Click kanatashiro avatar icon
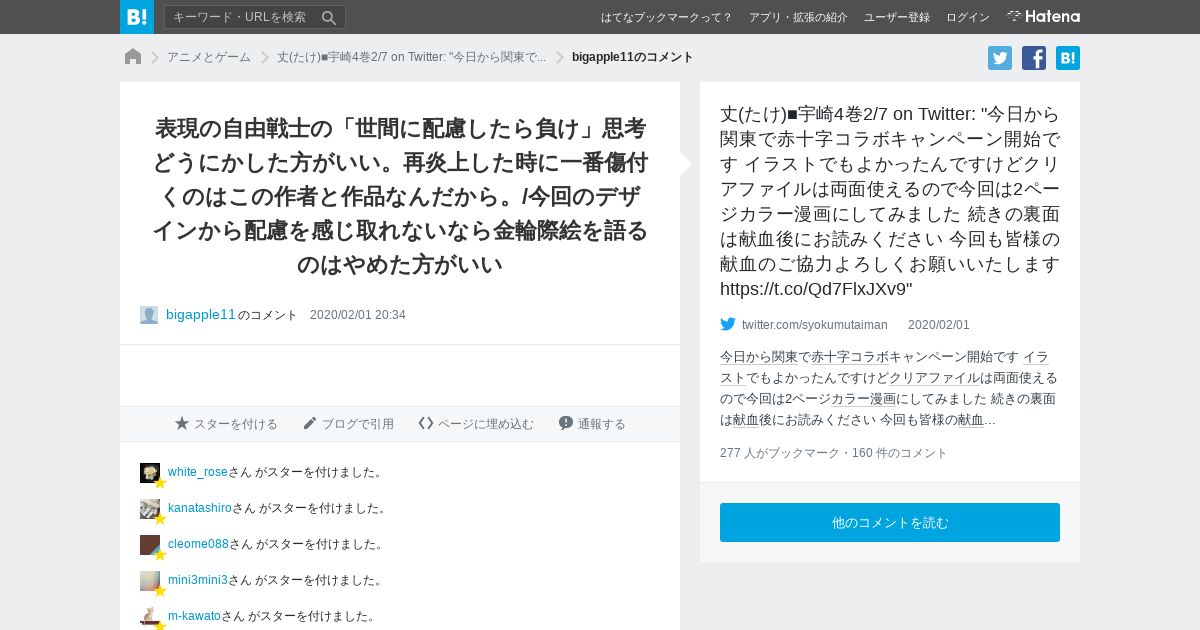1200x630 pixels. tap(150, 509)
